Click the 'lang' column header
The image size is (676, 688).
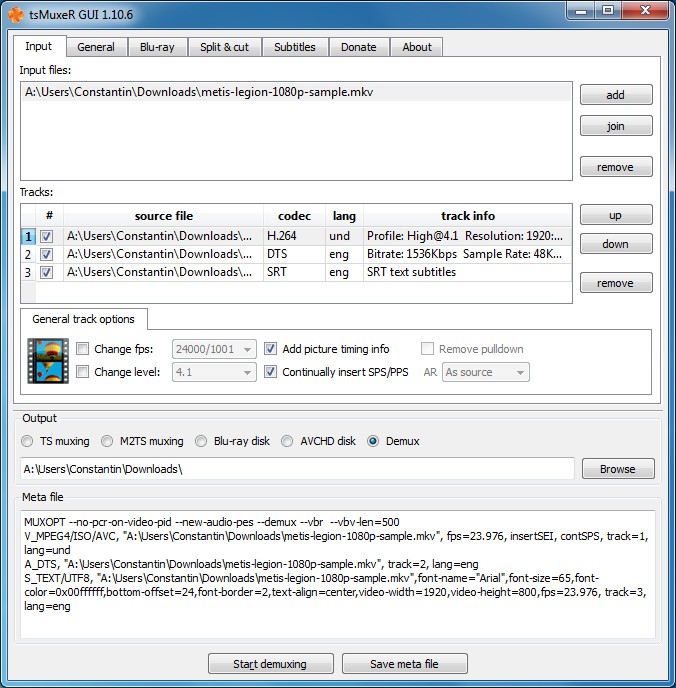pos(344,216)
